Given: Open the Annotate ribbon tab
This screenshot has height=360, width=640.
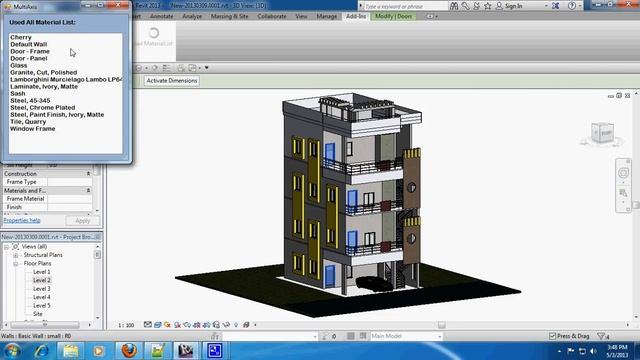Looking at the screenshot, I should coord(161,16).
